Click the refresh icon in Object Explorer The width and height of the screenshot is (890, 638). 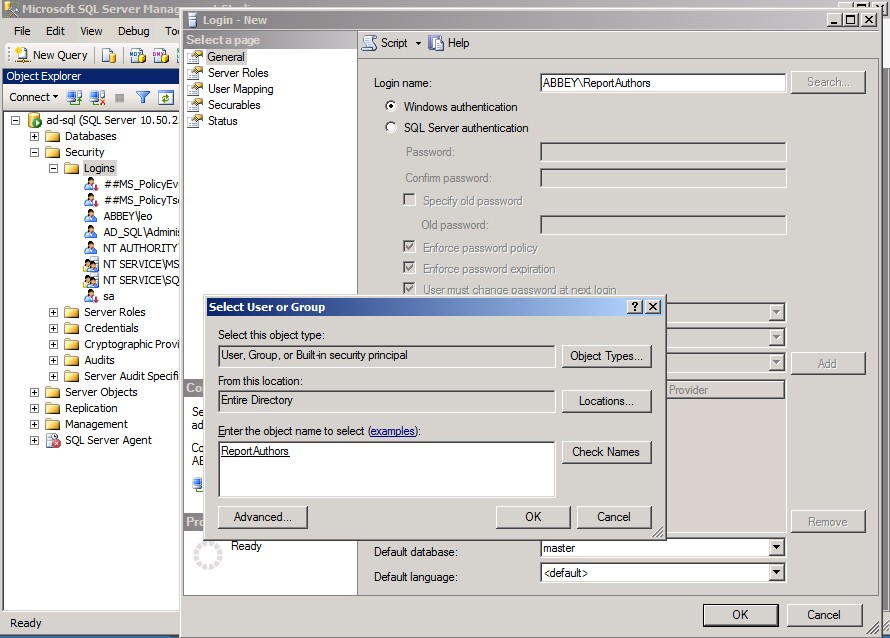[165, 98]
